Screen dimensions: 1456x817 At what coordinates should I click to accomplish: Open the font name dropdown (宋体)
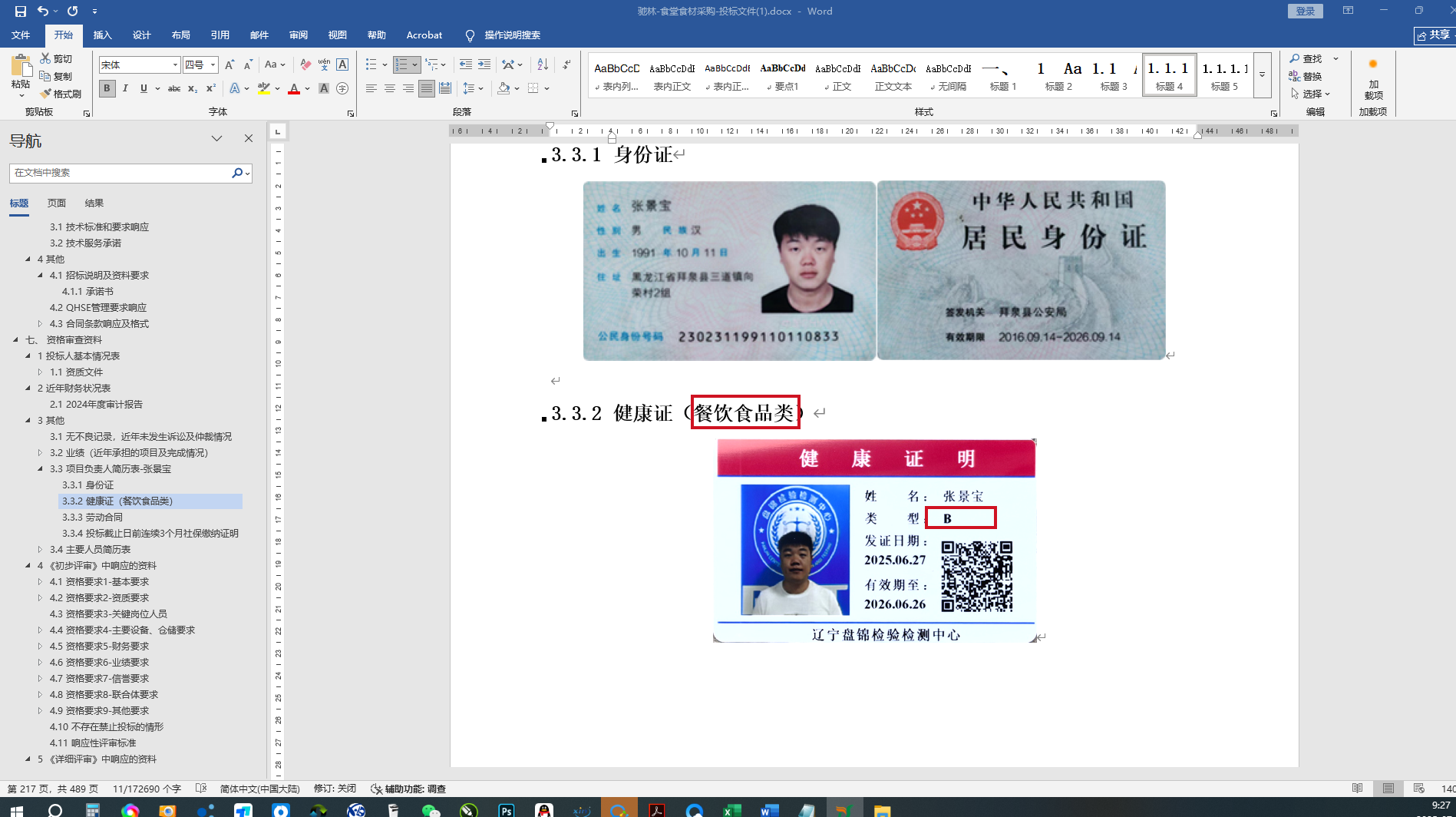click(175, 65)
